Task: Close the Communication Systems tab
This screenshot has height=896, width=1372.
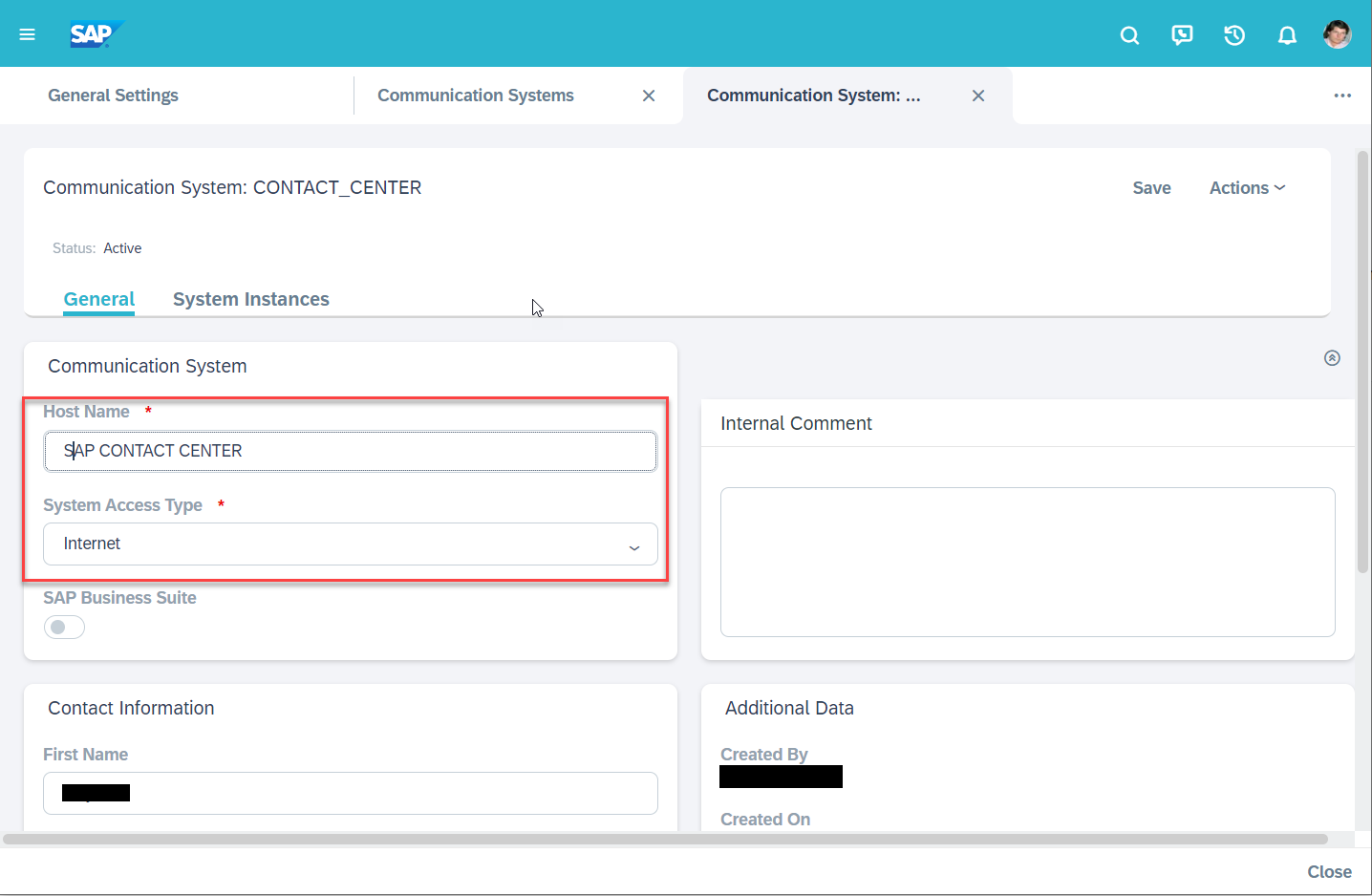Action: click(649, 96)
